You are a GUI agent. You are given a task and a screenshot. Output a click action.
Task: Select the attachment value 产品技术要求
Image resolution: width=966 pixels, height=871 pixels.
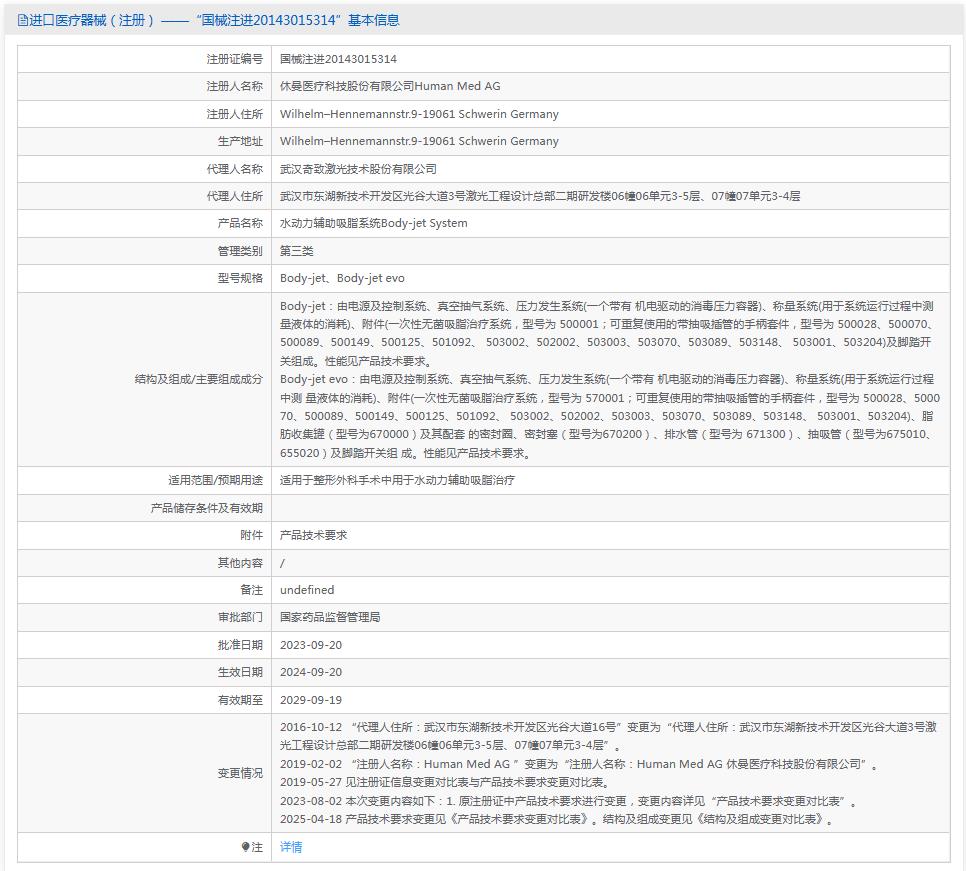[x=313, y=535]
